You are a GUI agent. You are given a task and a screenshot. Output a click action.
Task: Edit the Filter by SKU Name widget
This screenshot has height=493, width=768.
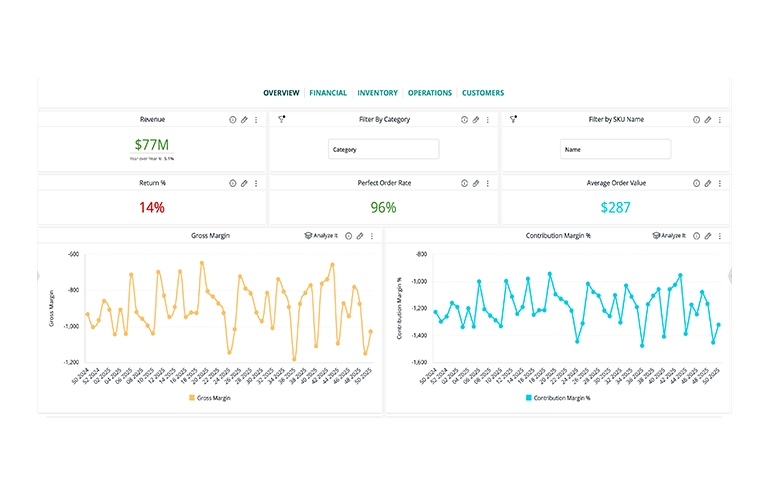point(708,119)
